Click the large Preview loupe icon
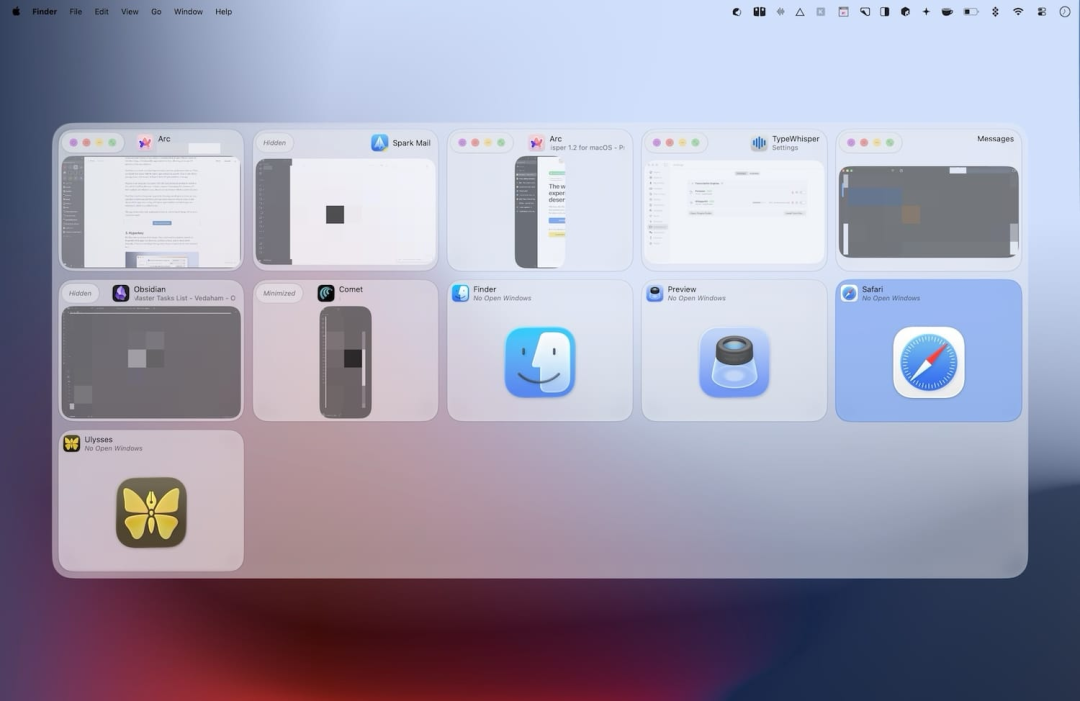This screenshot has width=1080, height=701. [734, 362]
